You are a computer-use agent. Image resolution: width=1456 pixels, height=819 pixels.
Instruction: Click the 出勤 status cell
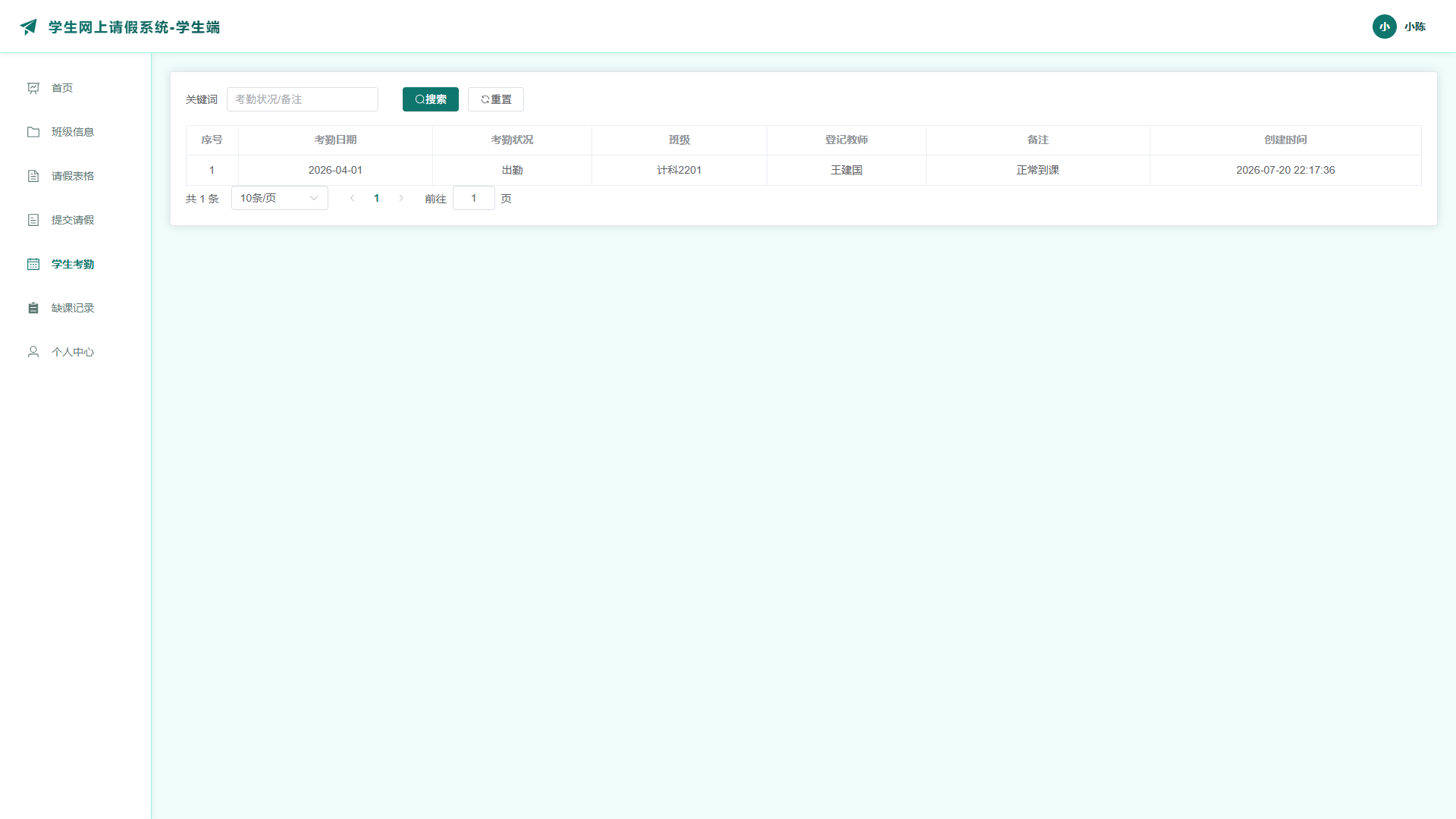(512, 170)
